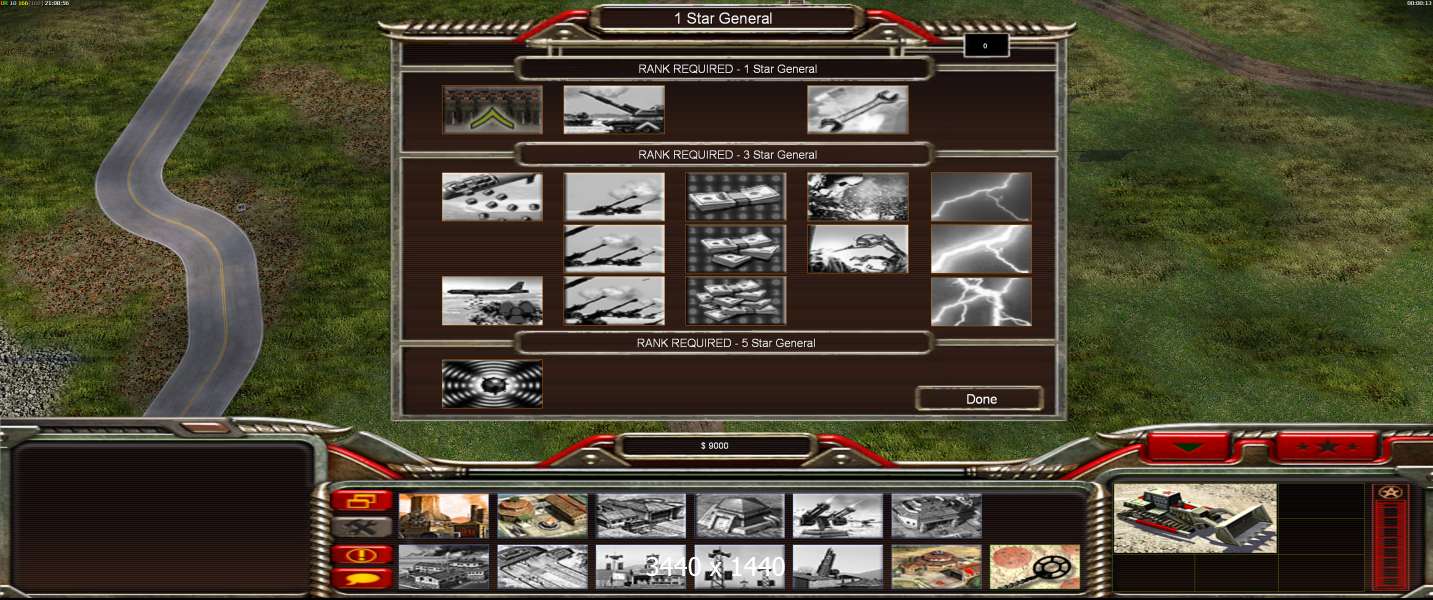The height and width of the screenshot is (600, 1433).
Task: Click the red experience bar beside Dozer portrait
Action: tap(1391, 546)
